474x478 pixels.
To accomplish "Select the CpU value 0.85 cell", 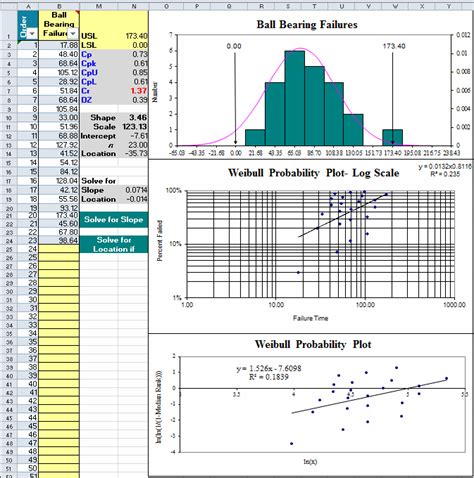I will [x=133, y=72].
